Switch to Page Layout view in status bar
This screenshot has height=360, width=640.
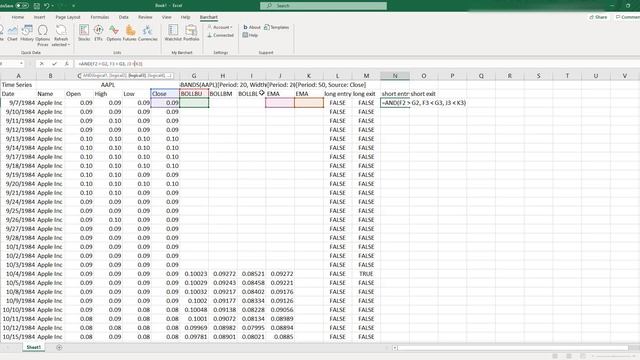(569, 356)
